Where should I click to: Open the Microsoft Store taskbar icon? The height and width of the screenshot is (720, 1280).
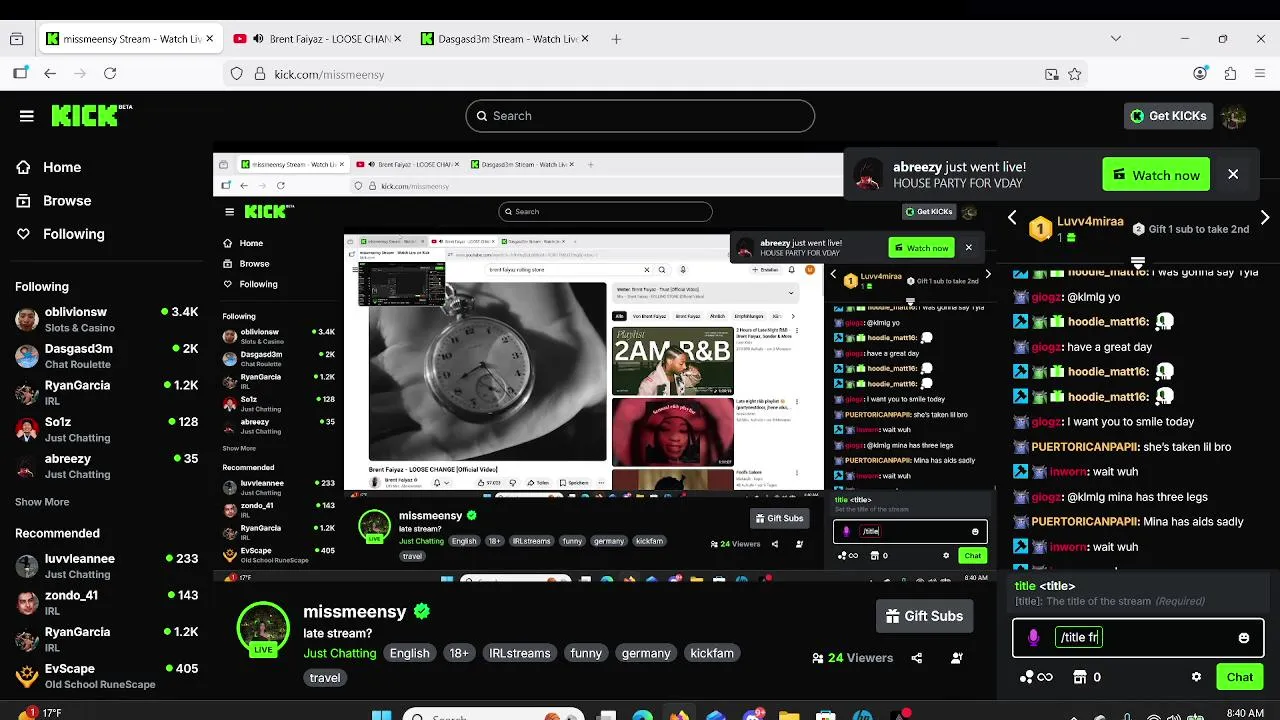coord(825,714)
